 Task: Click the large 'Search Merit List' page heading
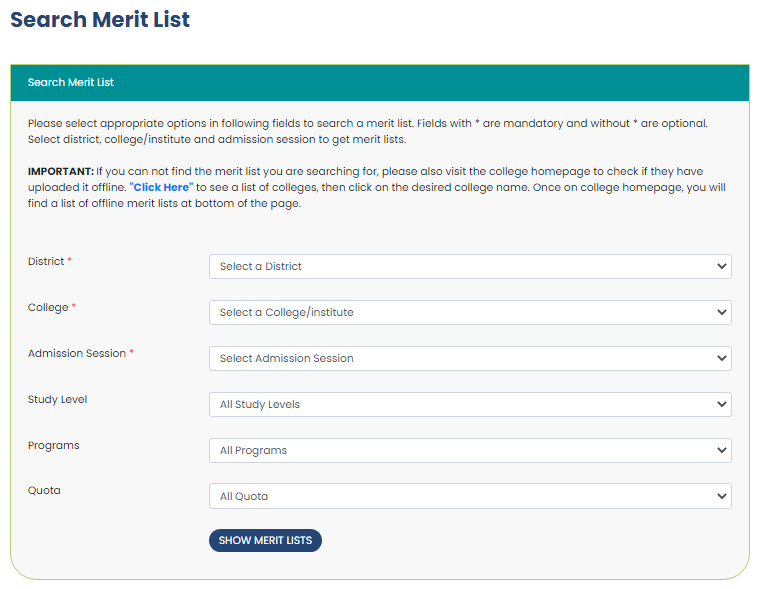click(x=100, y=20)
